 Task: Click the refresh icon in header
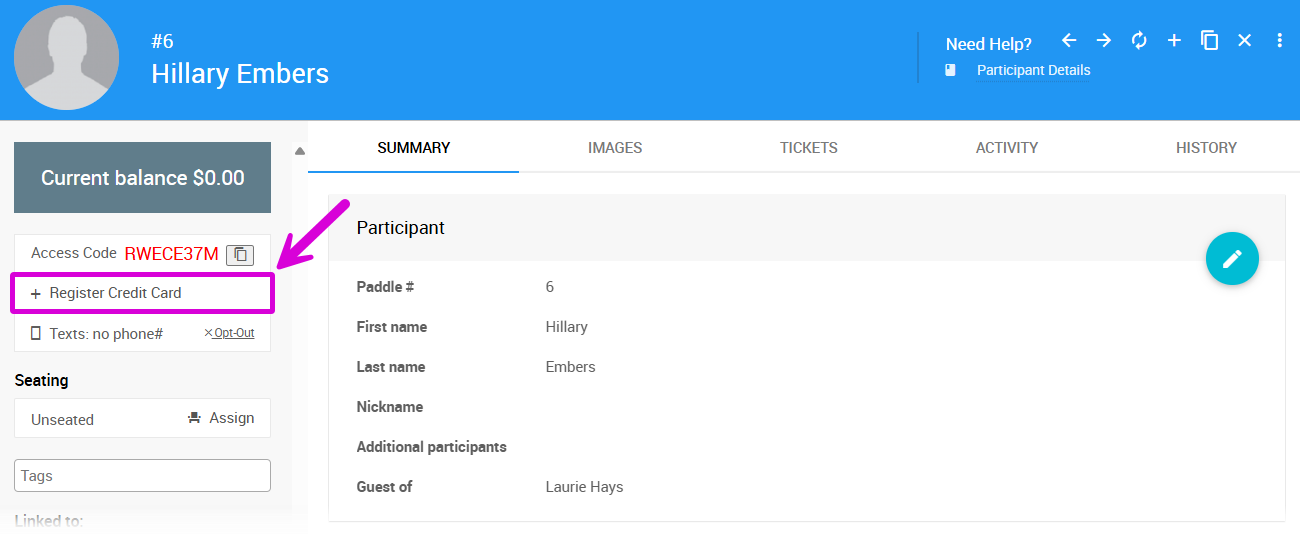pyautogui.click(x=1139, y=40)
